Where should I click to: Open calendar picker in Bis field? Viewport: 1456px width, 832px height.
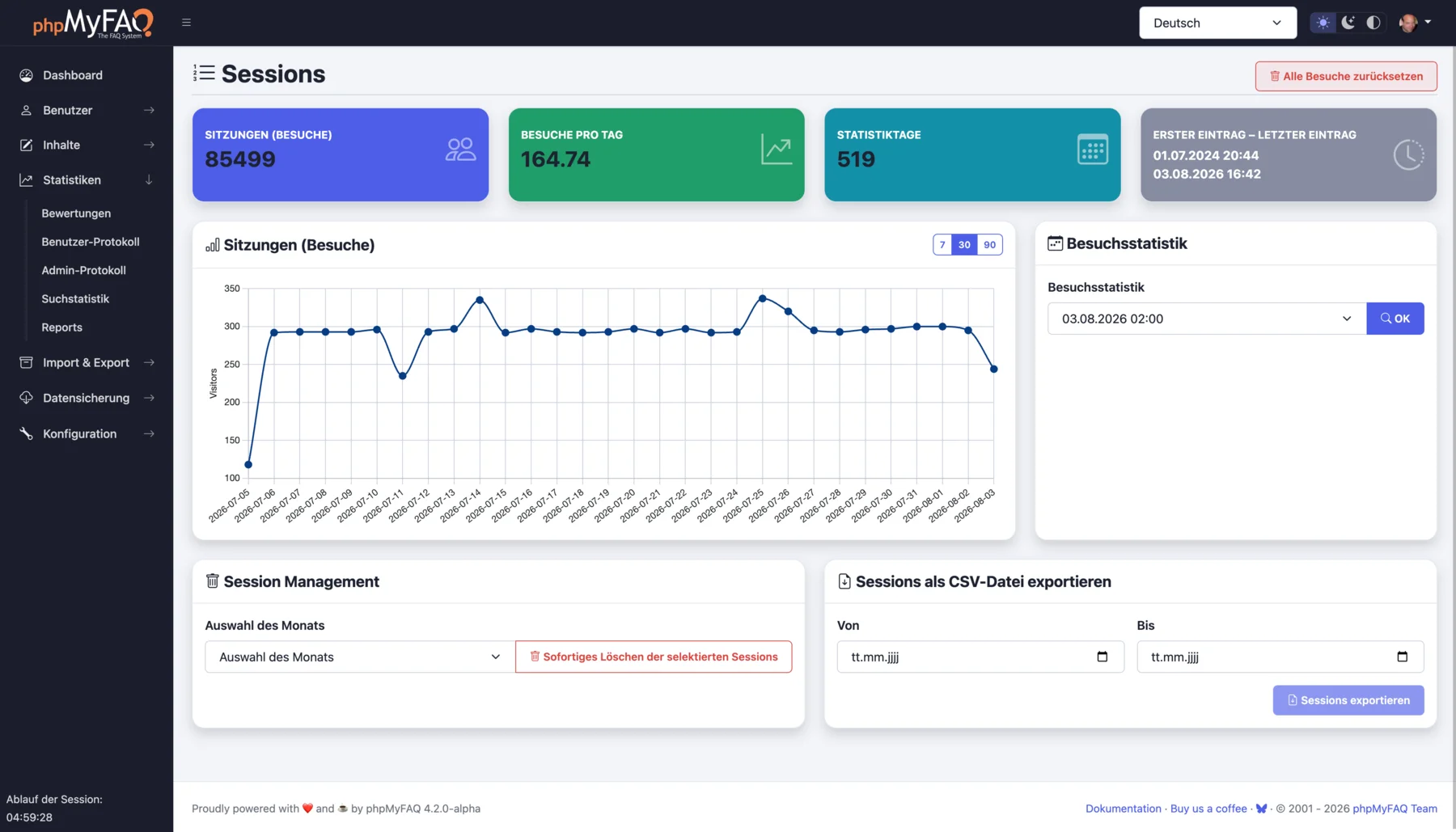pyautogui.click(x=1402, y=657)
